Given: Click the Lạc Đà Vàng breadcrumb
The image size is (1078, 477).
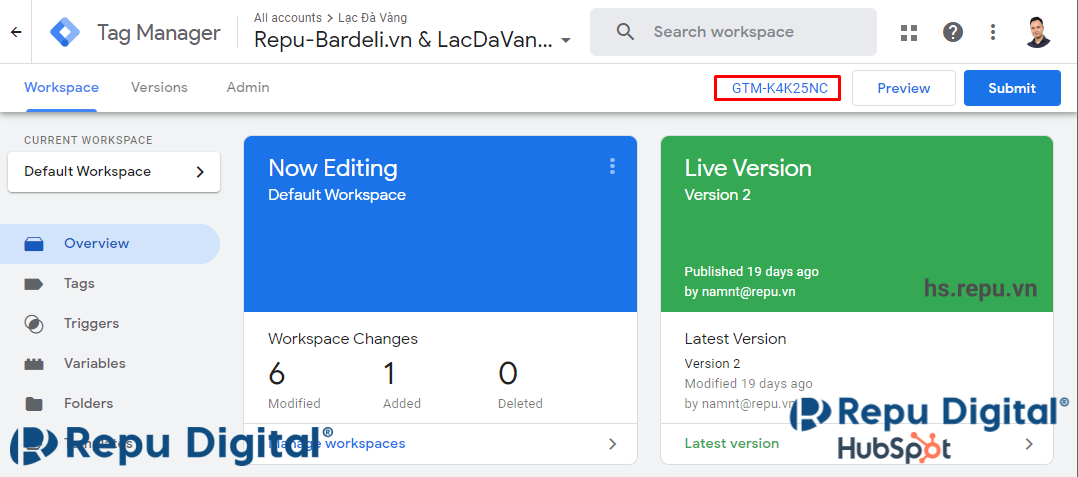Looking at the screenshot, I should 372,18.
